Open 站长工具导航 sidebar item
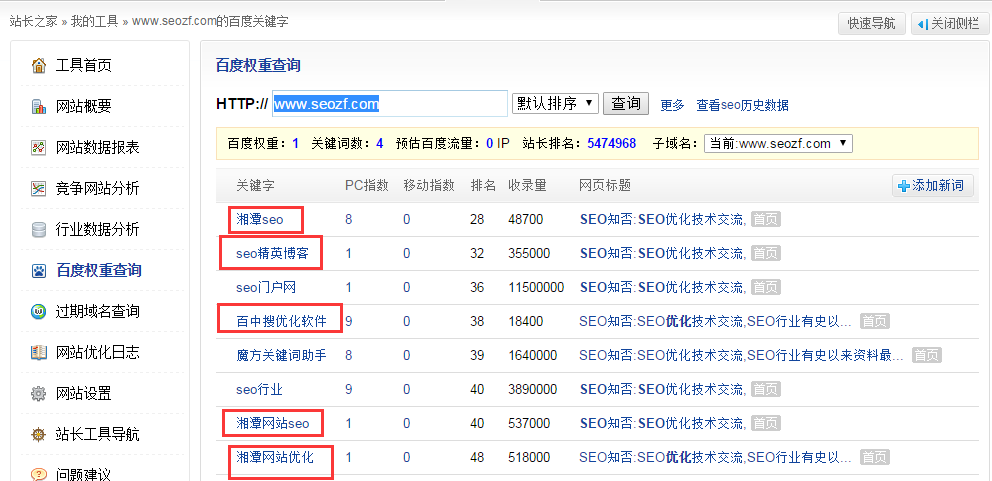This screenshot has width=992, height=481. tap(97, 434)
